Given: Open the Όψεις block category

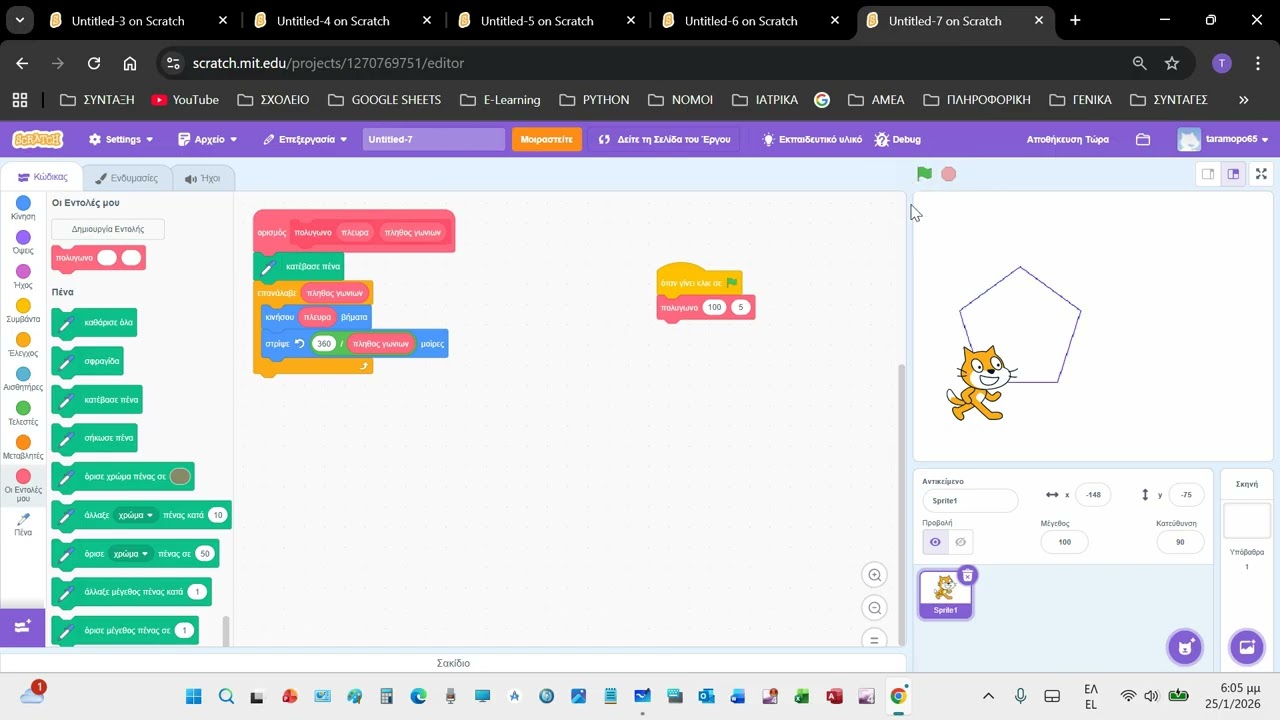Looking at the screenshot, I should 23,243.
